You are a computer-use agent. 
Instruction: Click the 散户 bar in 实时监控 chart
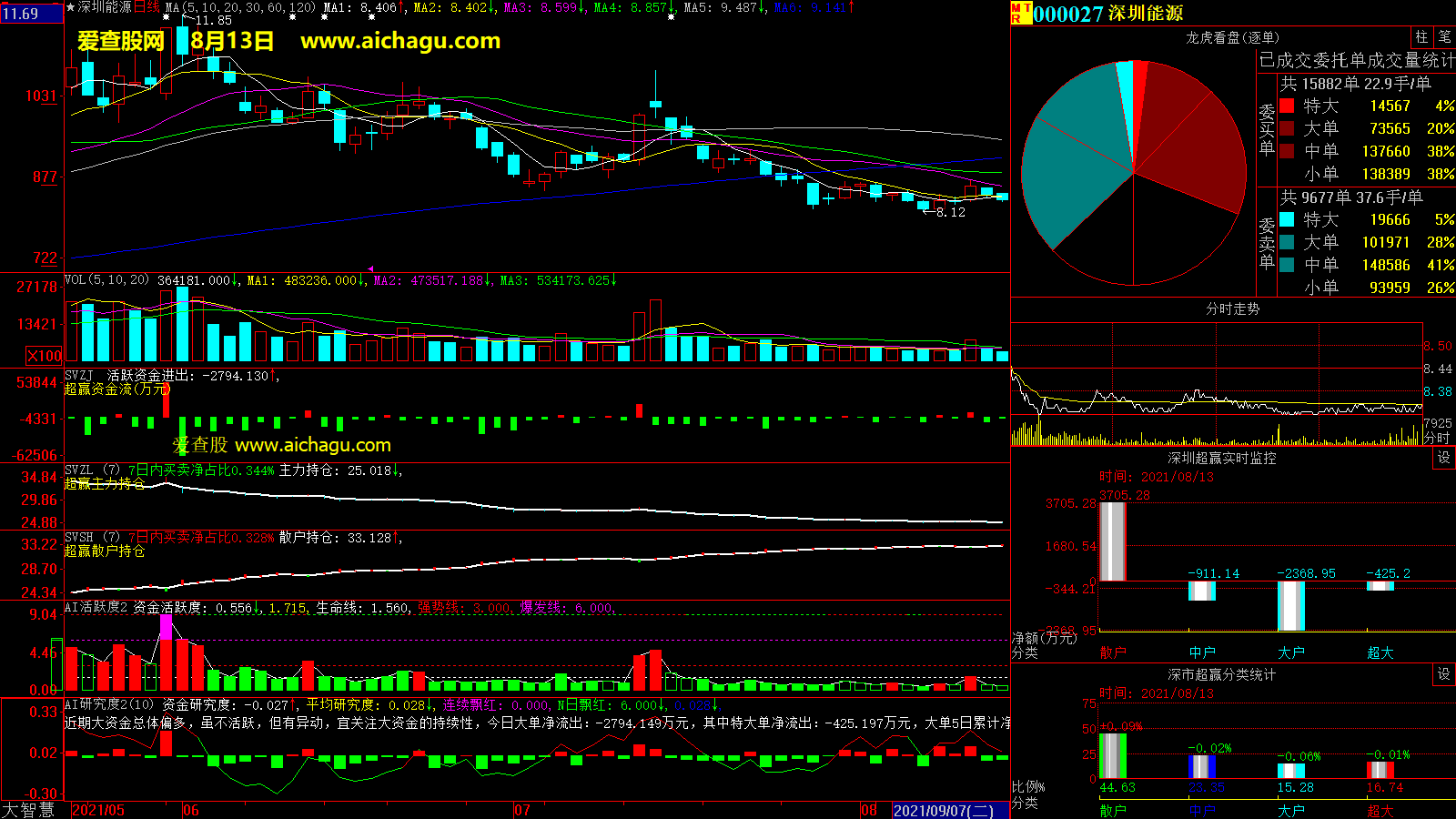[x=1112, y=541]
